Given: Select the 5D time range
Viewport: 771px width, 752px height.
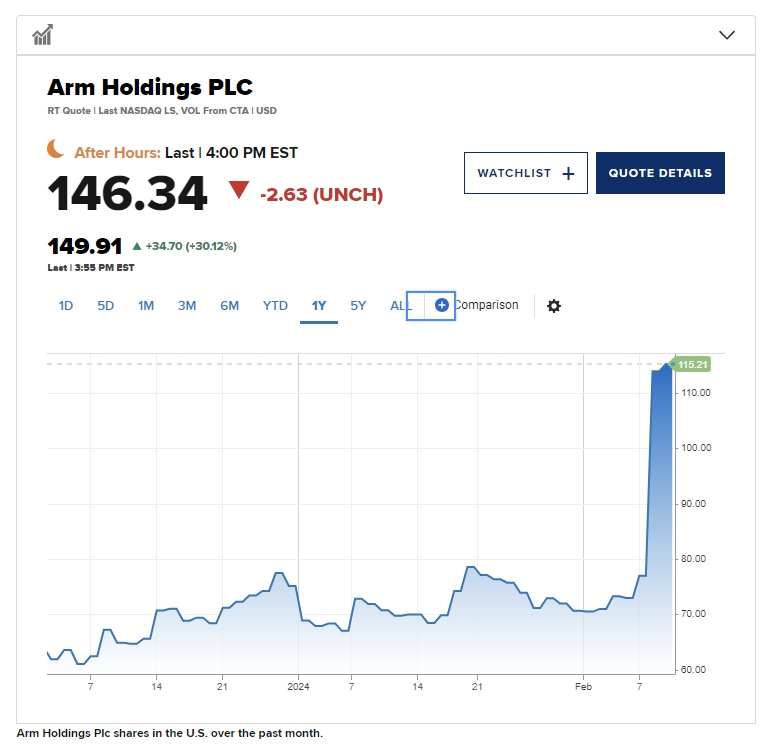Looking at the screenshot, I should click(106, 306).
